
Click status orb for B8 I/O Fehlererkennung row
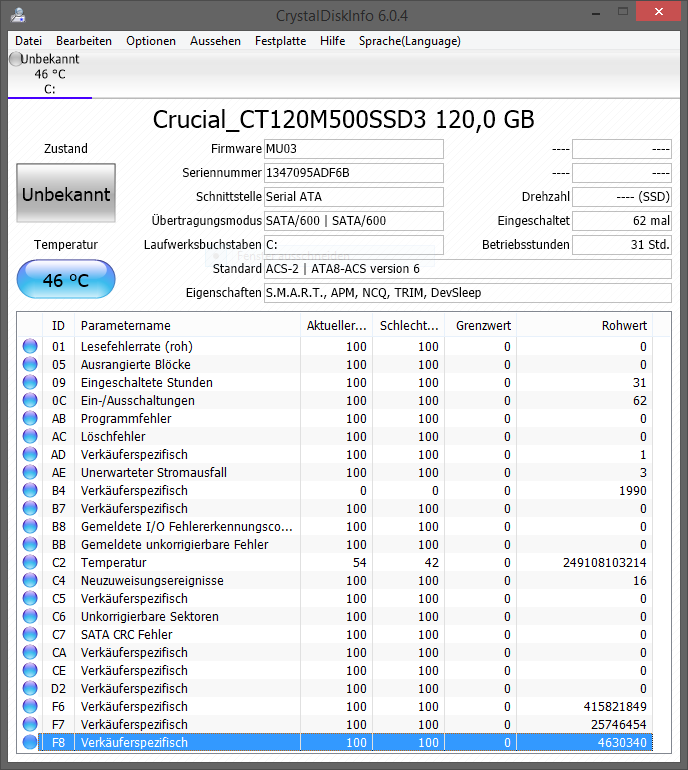click(30, 526)
